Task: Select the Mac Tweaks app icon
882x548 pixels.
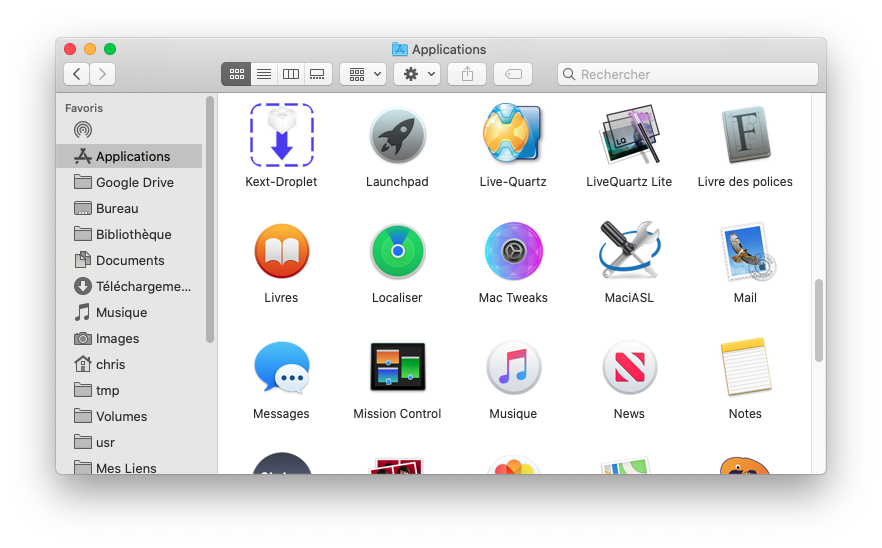Action: click(x=513, y=251)
